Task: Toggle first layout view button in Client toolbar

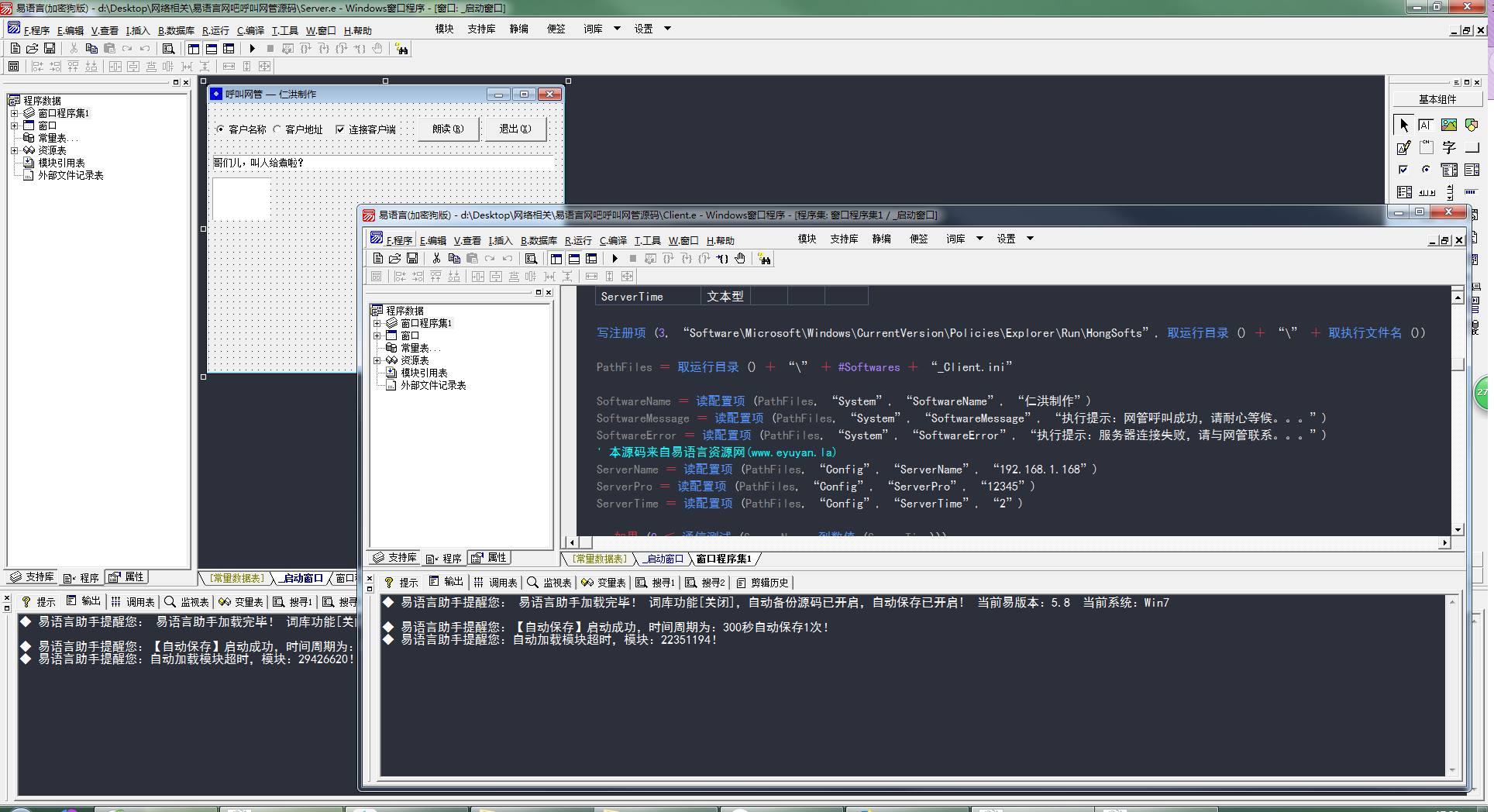Action: click(556, 259)
